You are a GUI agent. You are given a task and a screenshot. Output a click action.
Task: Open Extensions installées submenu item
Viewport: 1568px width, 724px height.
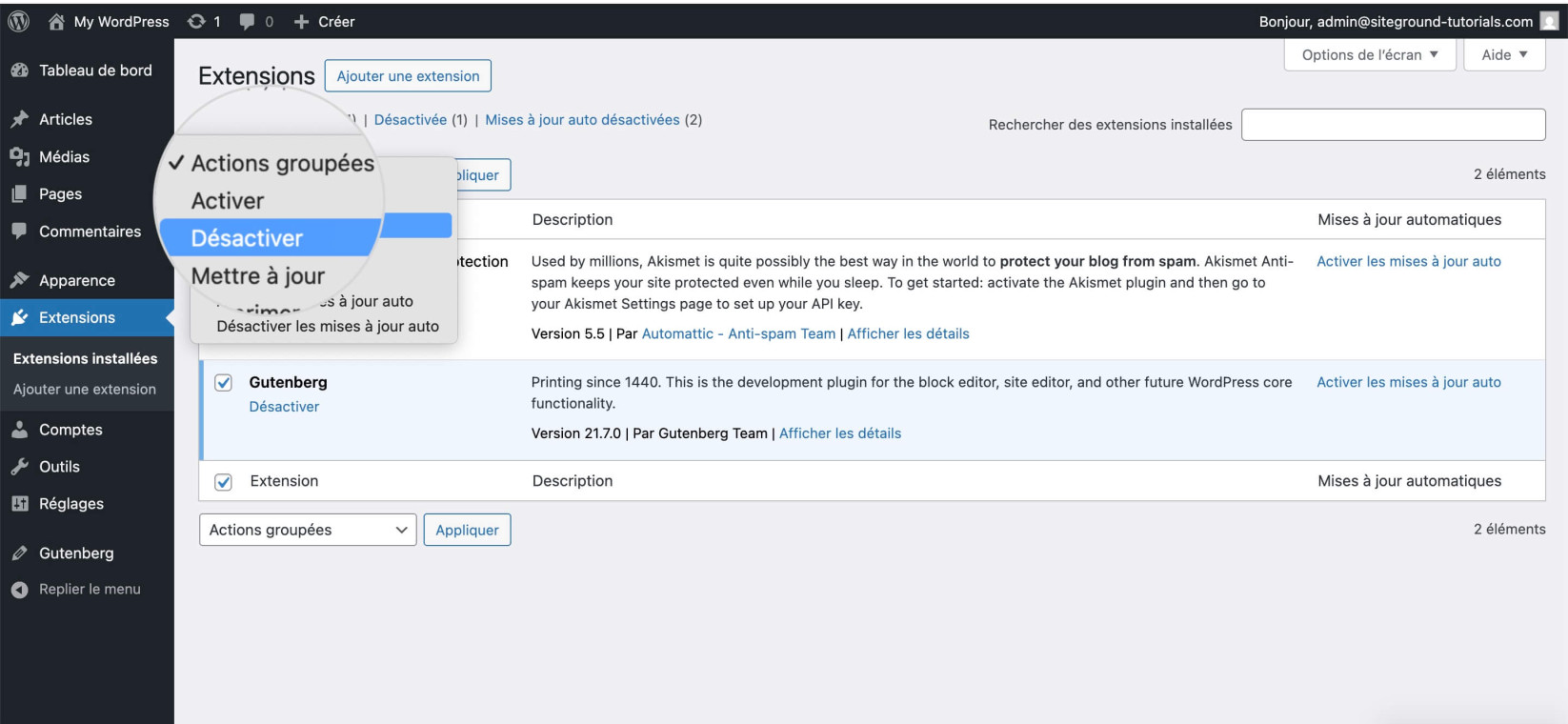click(86, 358)
